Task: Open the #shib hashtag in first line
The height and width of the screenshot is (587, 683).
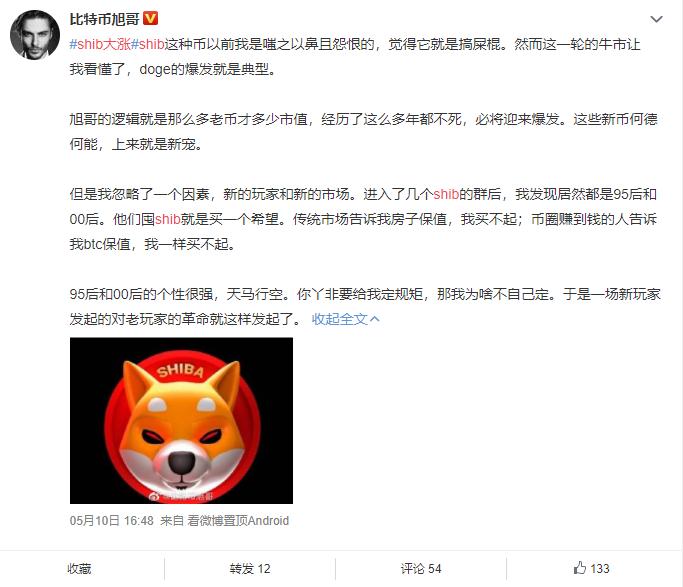Action: coord(148,44)
